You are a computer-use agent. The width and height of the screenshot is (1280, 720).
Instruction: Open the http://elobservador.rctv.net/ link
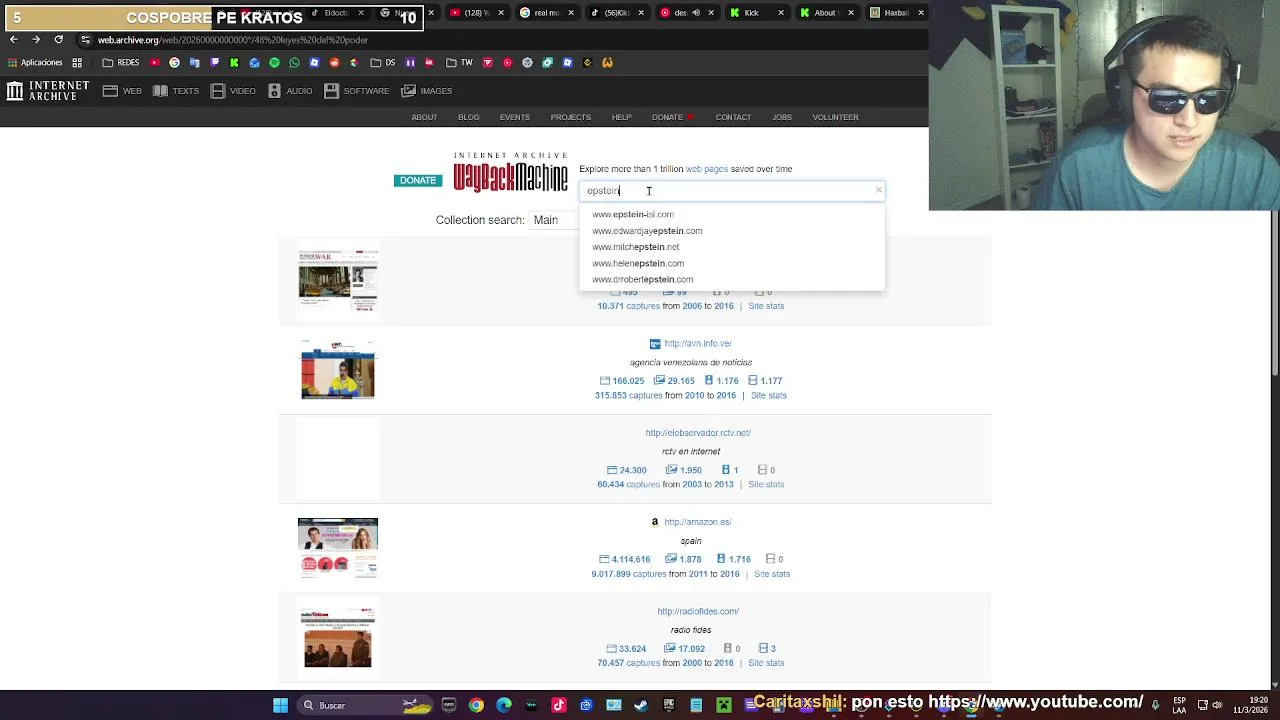tap(698, 433)
